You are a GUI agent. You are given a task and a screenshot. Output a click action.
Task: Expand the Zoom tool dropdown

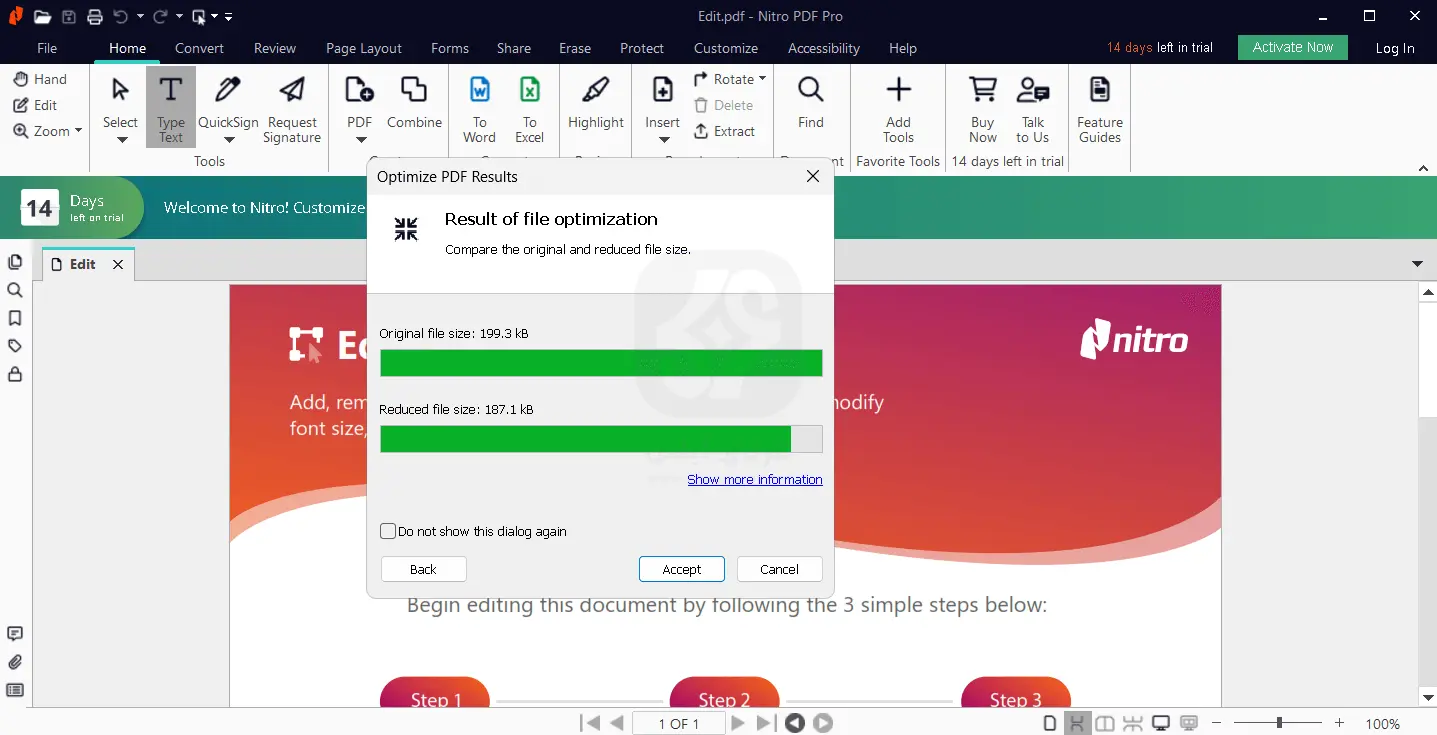(x=77, y=130)
